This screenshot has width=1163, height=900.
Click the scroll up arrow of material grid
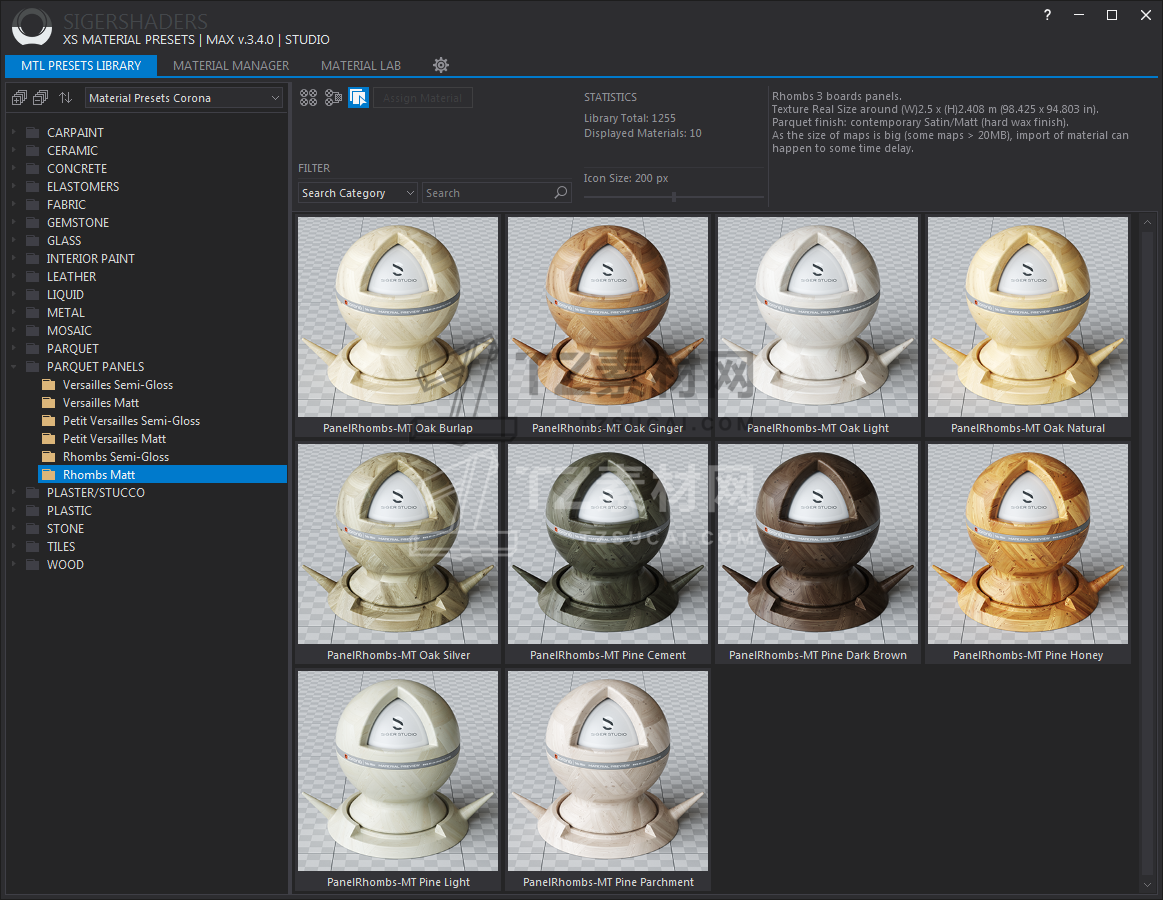pyautogui.click(x=1147, y=222)
